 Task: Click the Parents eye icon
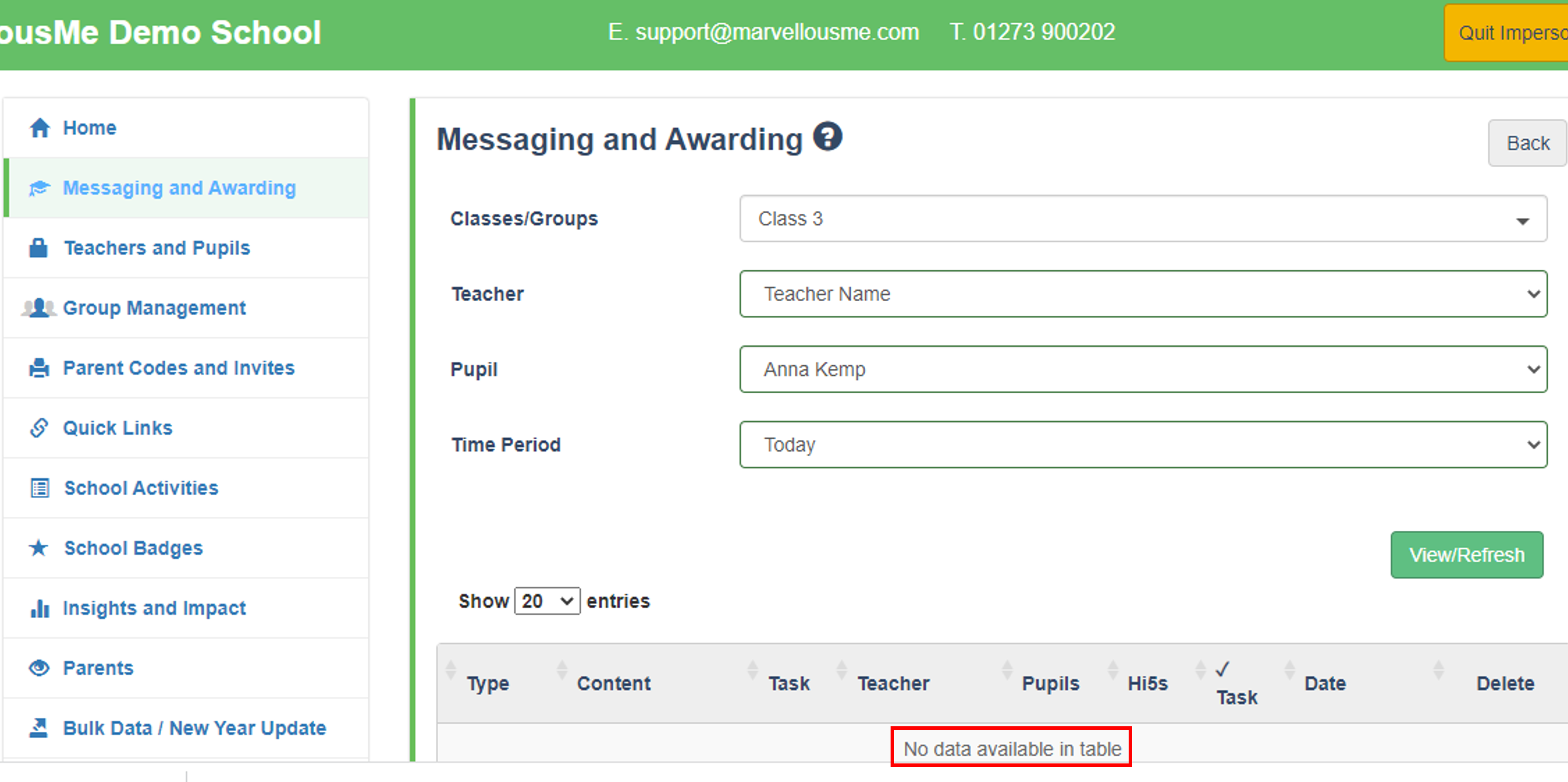pyautogui.click(x=39, y=668)
